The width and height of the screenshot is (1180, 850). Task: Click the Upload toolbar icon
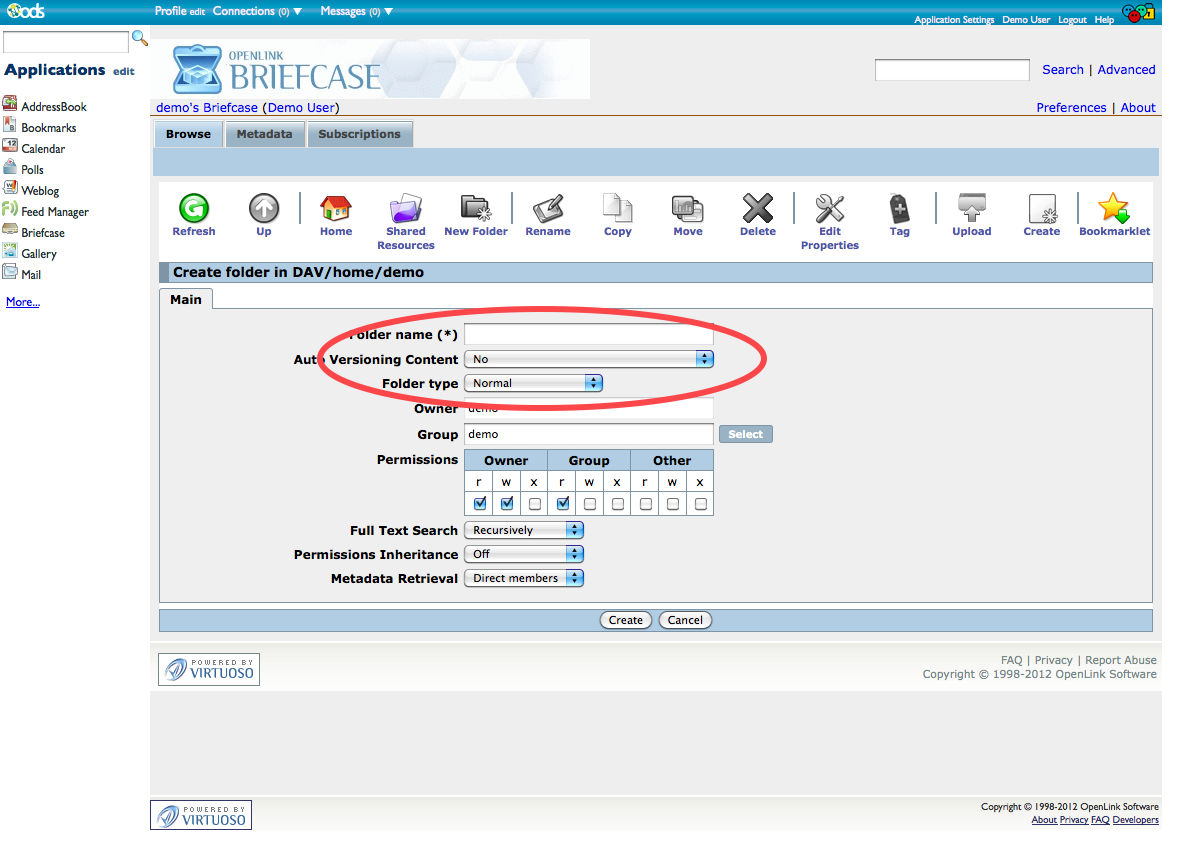[971, 209]
